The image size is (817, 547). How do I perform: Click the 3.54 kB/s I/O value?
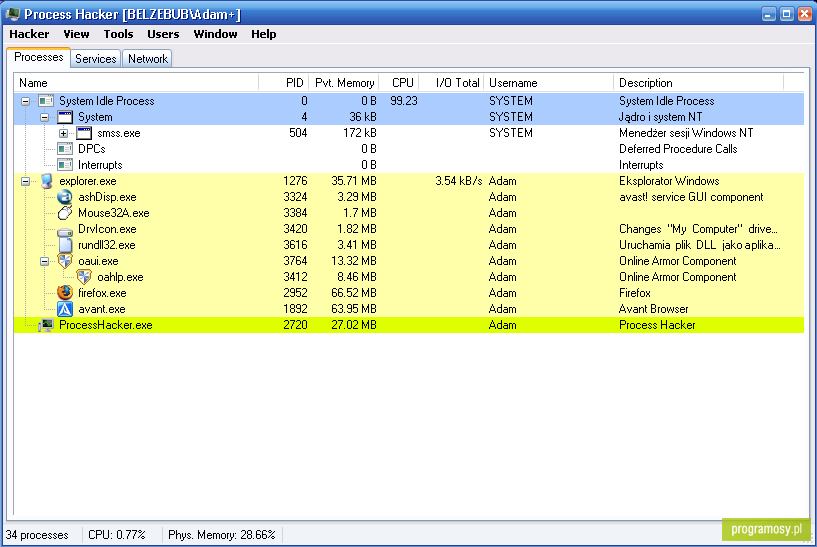click(x=459, y=181)
